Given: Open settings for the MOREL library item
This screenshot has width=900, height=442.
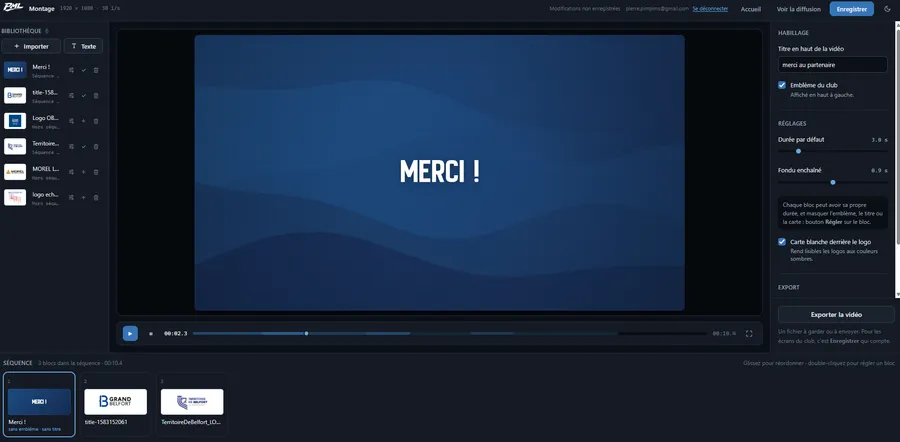Looking at the screenshot, I should (x=71, y=172).
